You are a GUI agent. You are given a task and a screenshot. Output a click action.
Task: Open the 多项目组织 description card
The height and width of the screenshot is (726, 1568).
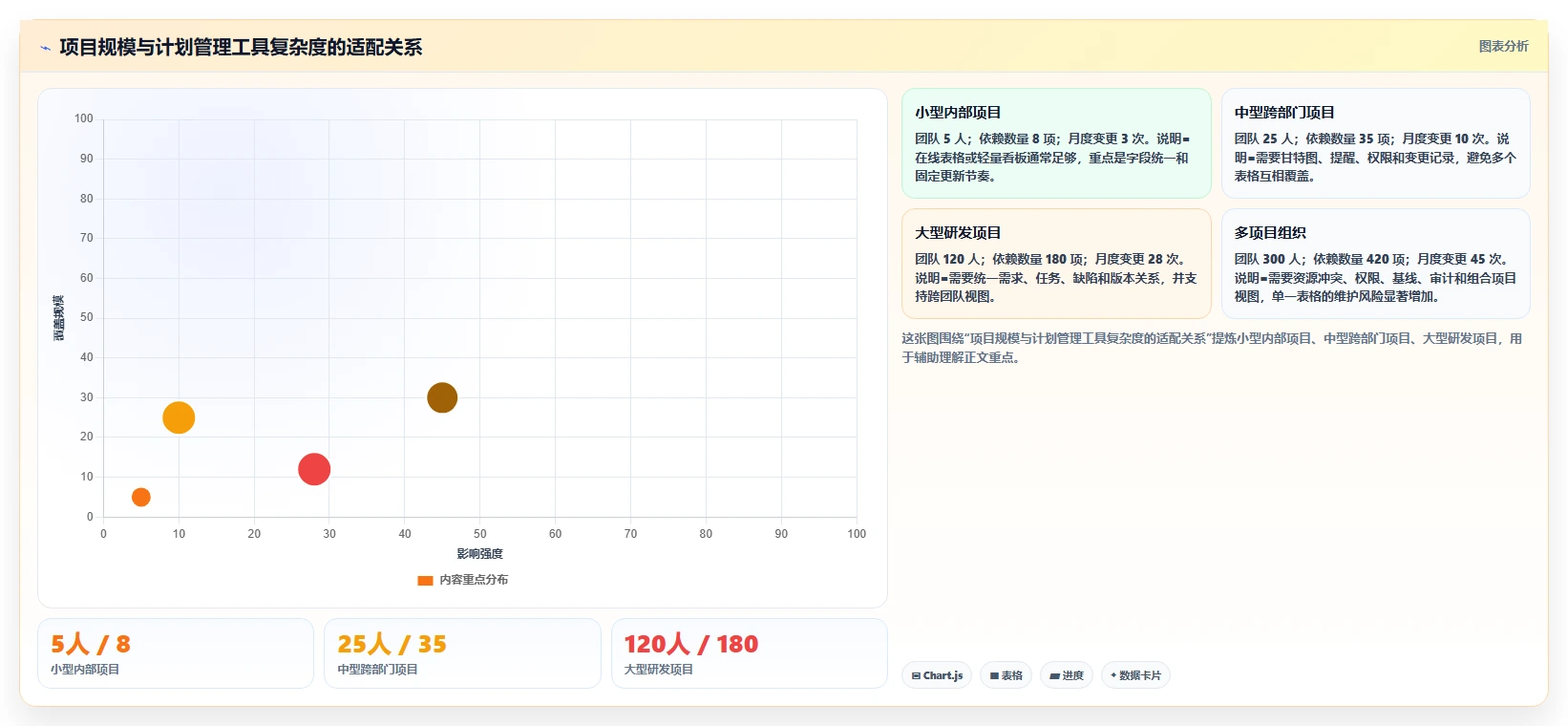click(x=1375, y=264)
